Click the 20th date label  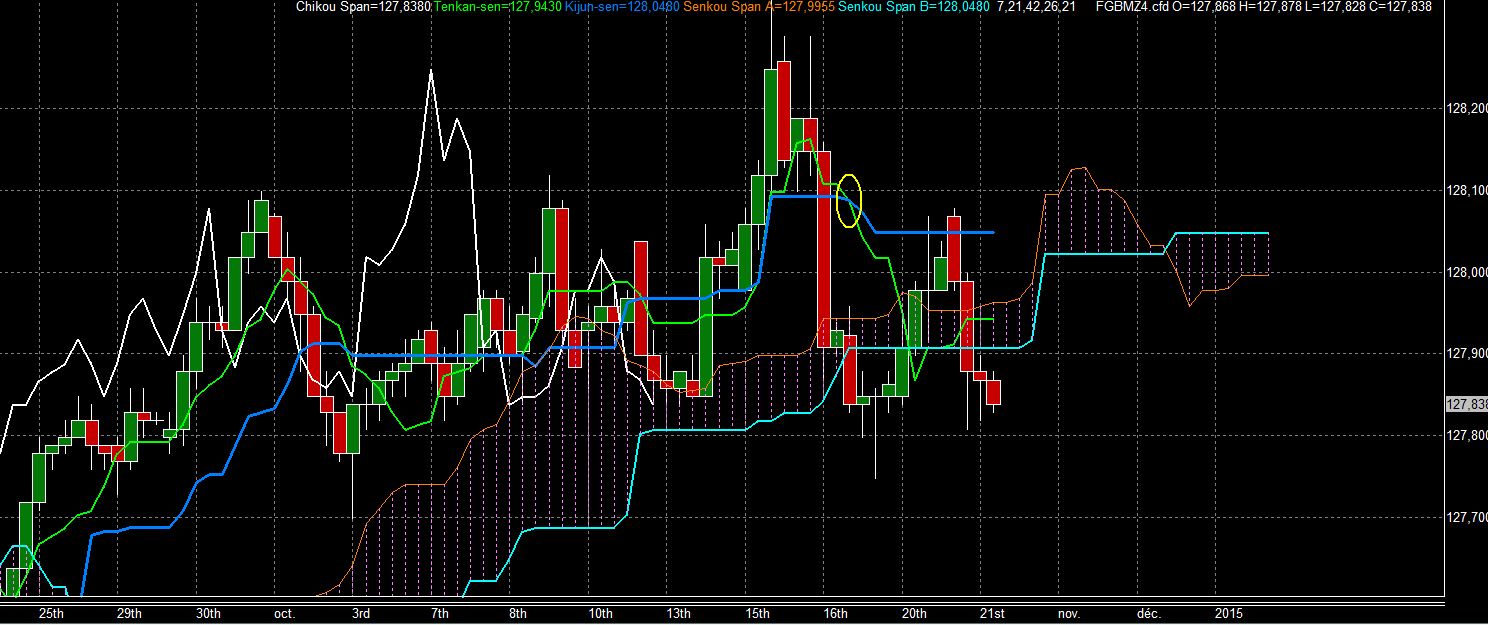point(913,613)
